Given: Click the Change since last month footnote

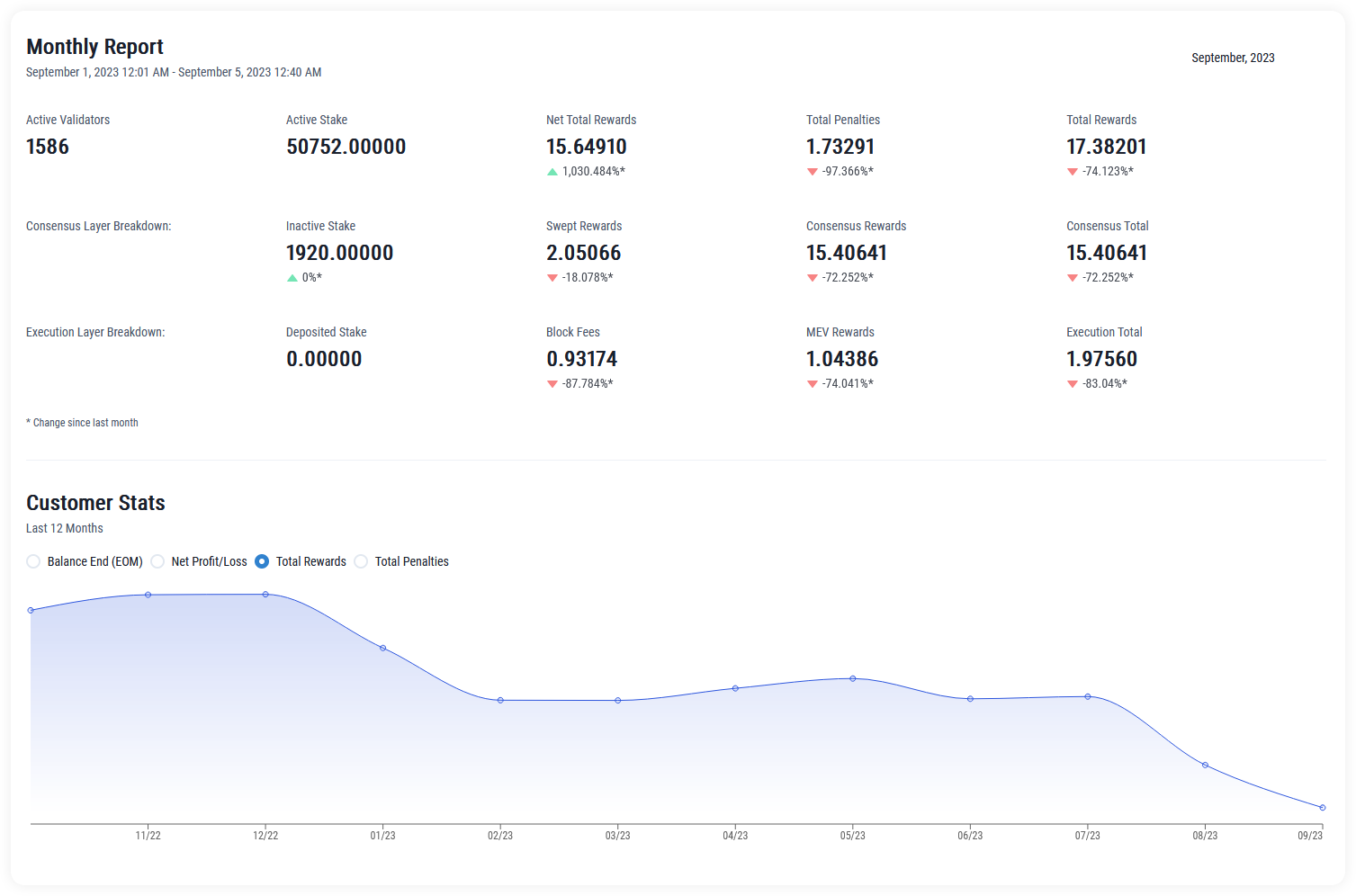Looking at the screenshot, I should click(x=82, y=423).
